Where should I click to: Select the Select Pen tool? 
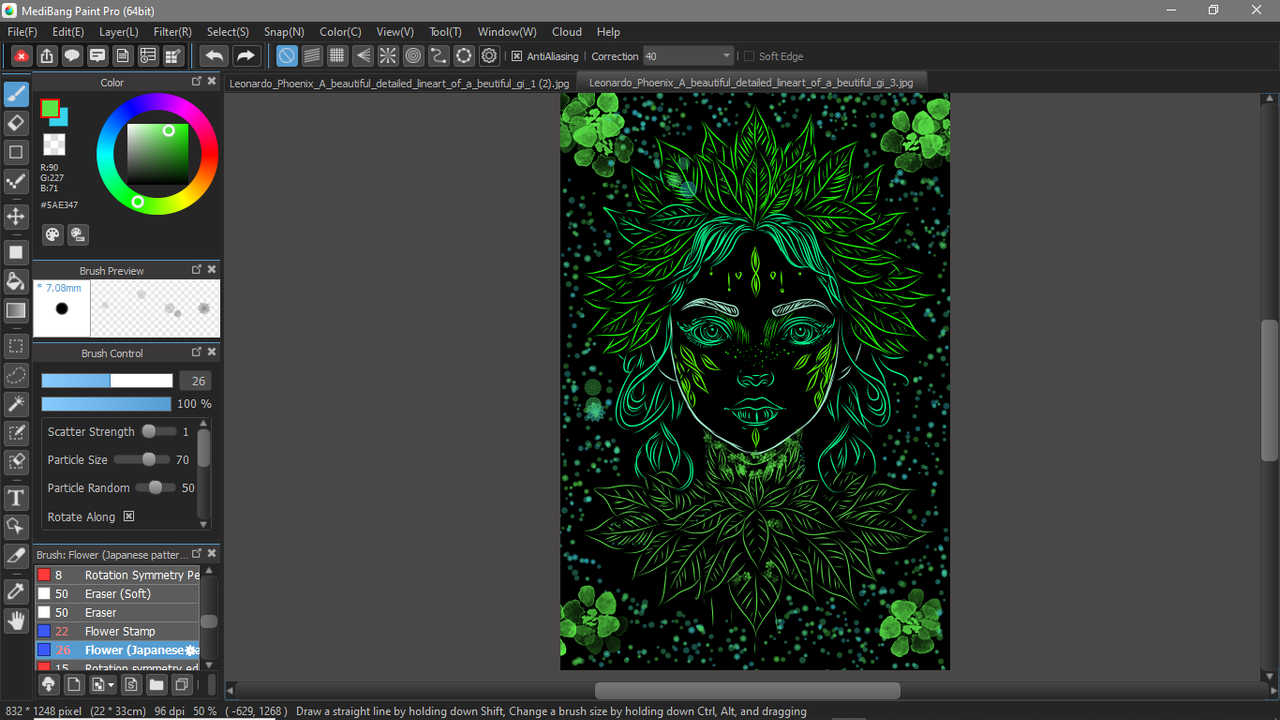click(16, 433)
